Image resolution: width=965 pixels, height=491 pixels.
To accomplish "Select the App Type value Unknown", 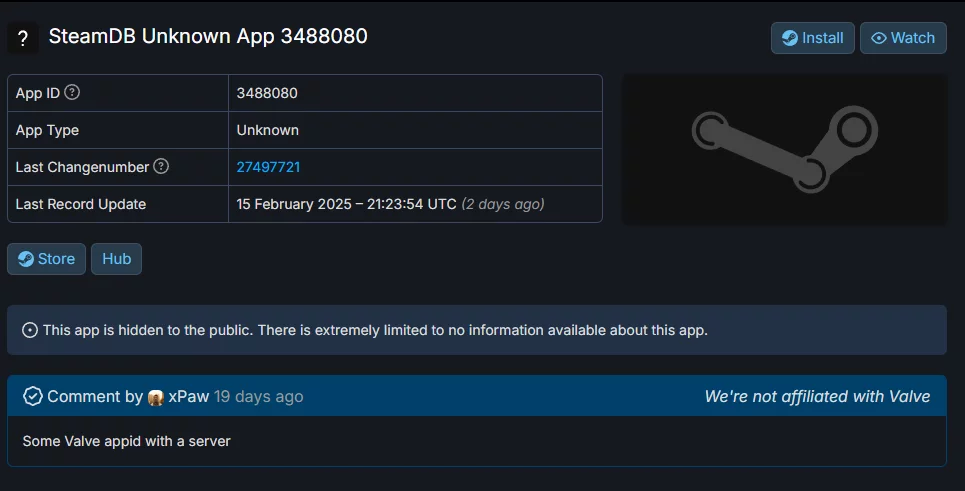I will [x=268, y=130].
